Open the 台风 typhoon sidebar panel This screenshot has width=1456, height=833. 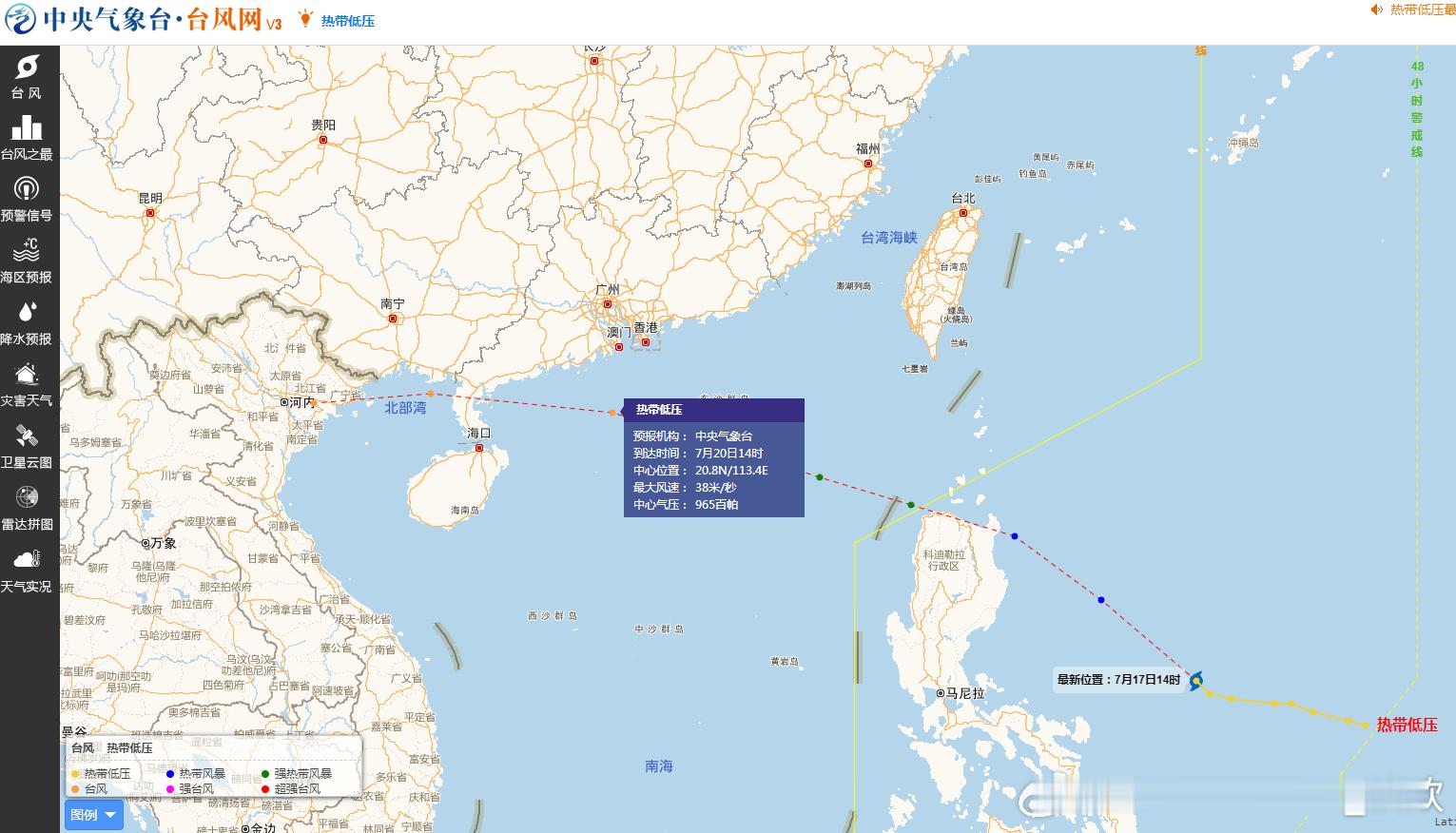(27, 77)
